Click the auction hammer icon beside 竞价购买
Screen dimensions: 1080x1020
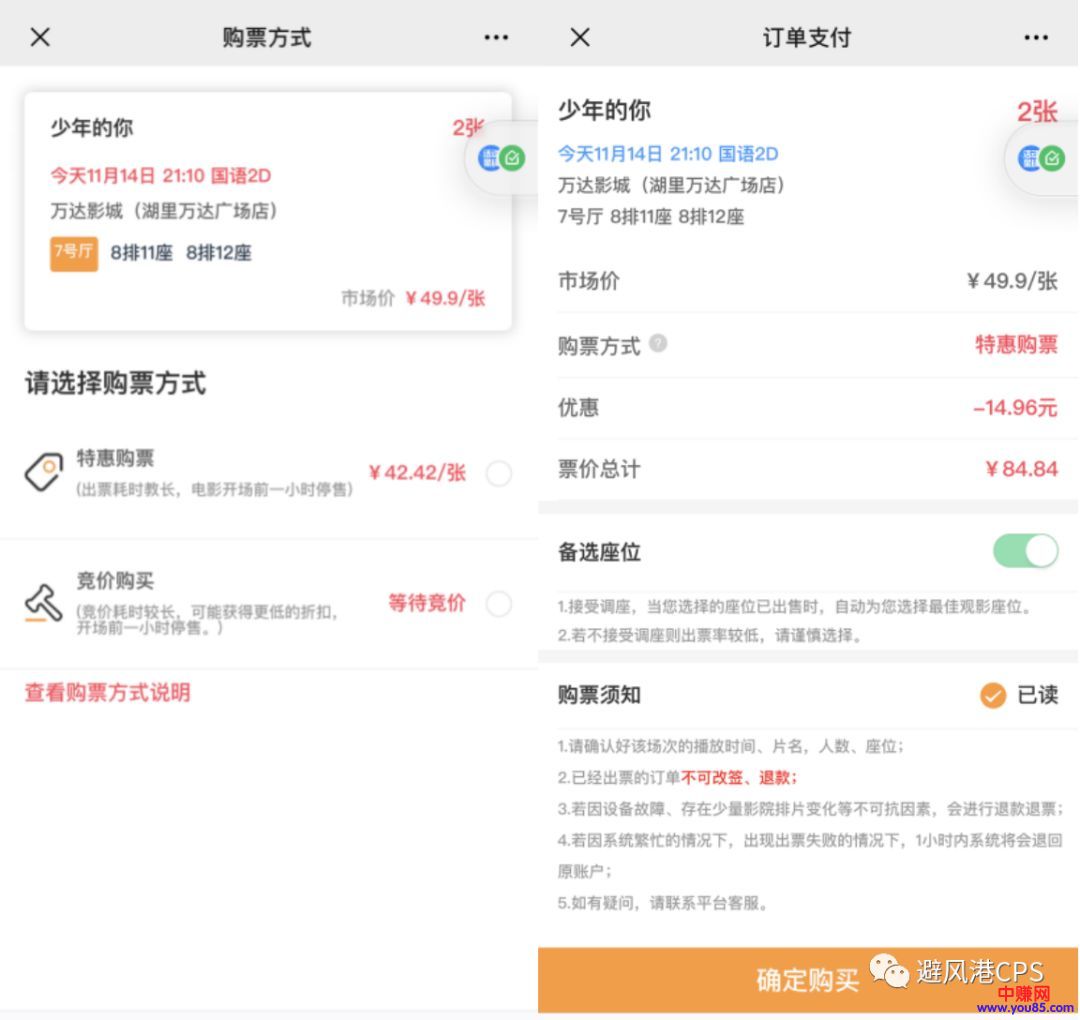[43, 602]
